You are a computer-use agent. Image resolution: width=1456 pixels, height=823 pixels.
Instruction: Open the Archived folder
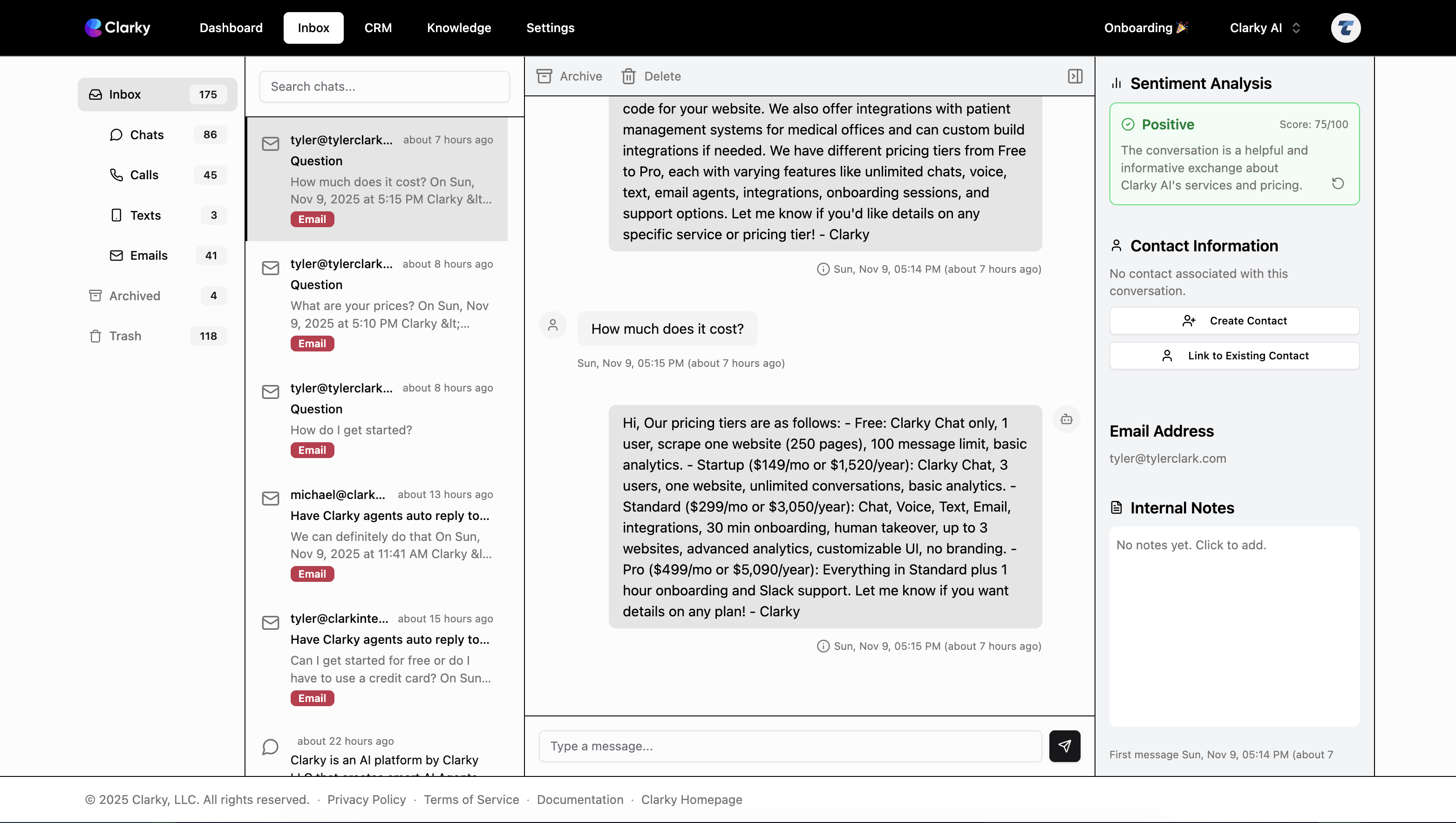coord(135,296)
